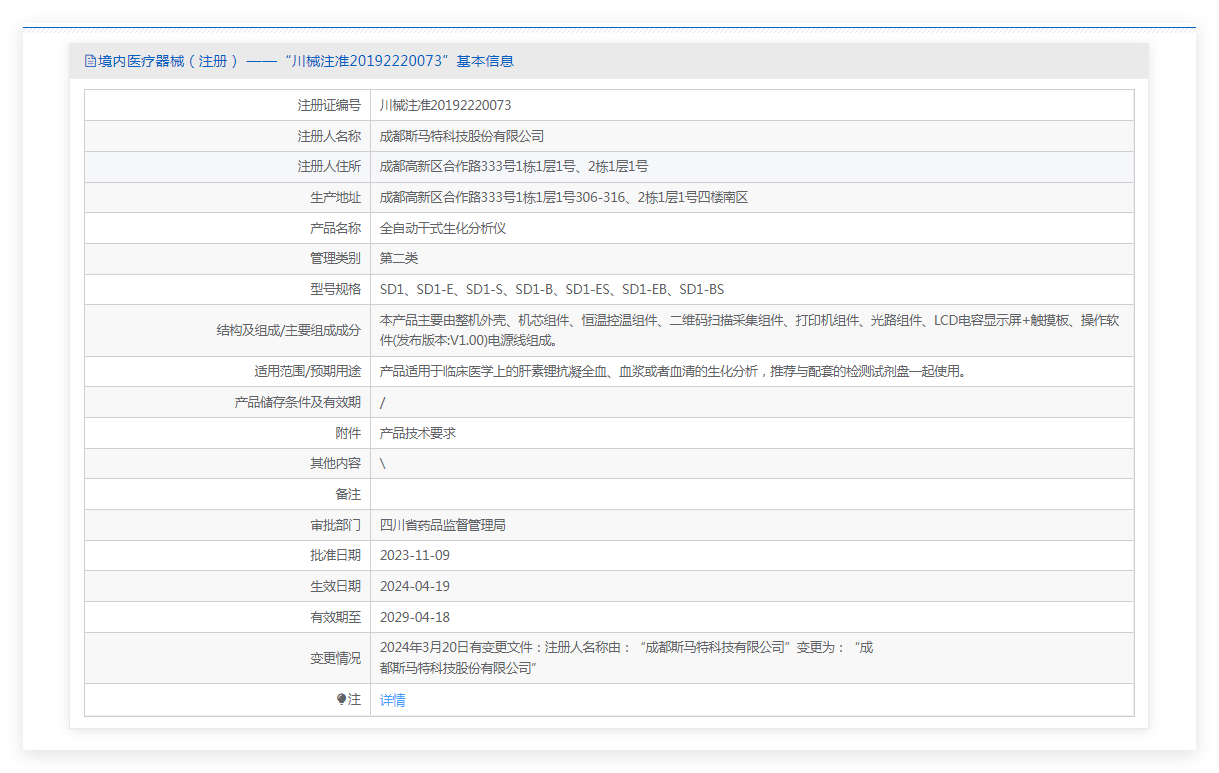The height and width of the screenshot is (773, 1219).
Task: Click the address value in the 注册人住所 row
Action: (514, 167)
